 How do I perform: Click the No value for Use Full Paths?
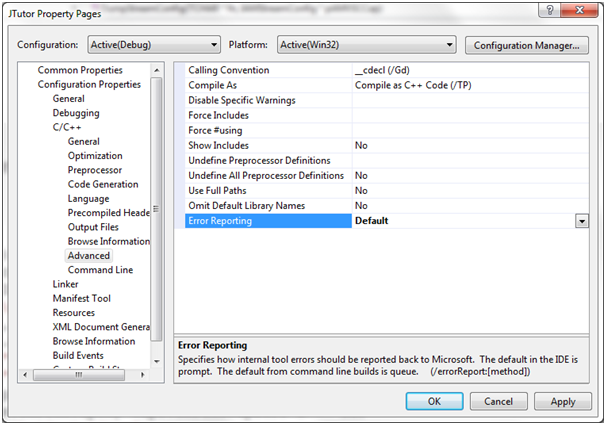tap(361, 190)
